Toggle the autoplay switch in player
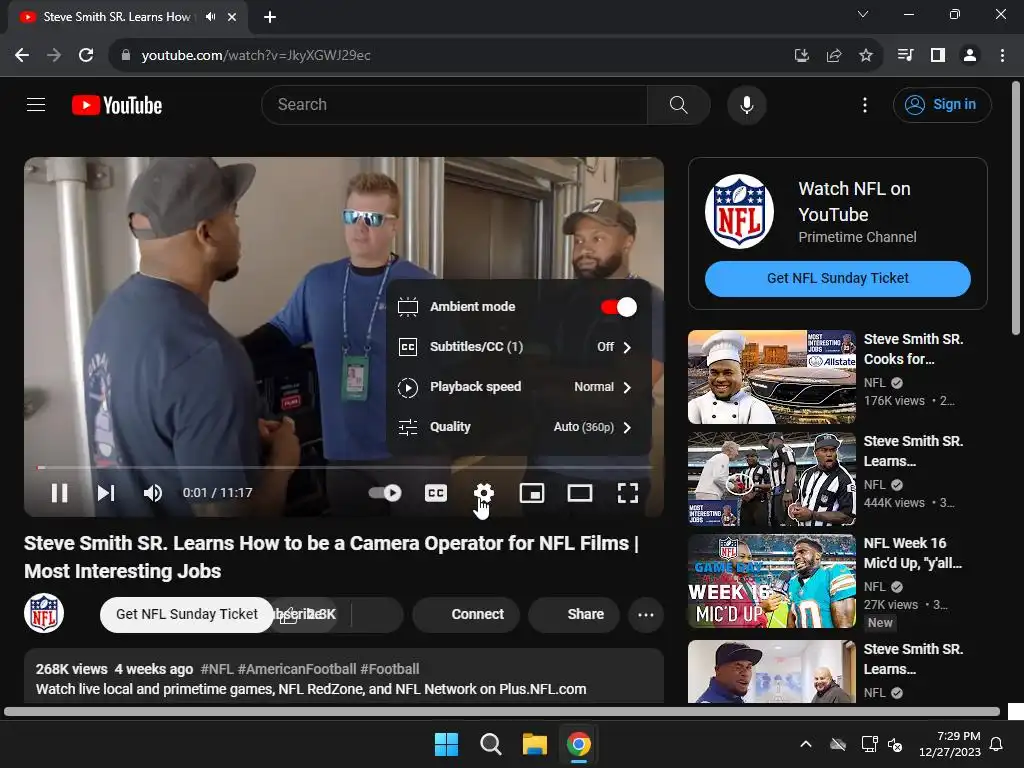Screen dimensions: 1024x768 (x=385, y=492)
